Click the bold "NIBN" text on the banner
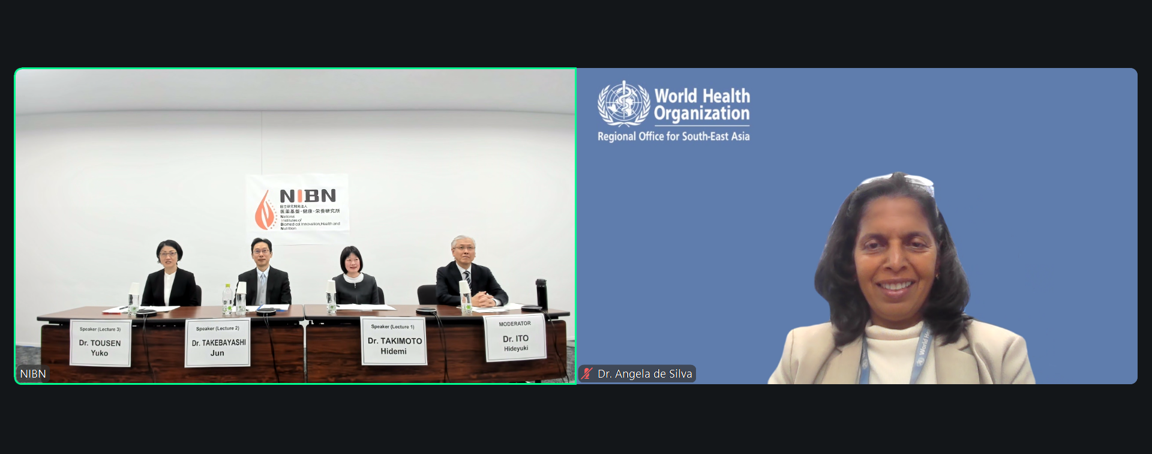Screen dimensions: 1152x454 click(x=307, y=196)
